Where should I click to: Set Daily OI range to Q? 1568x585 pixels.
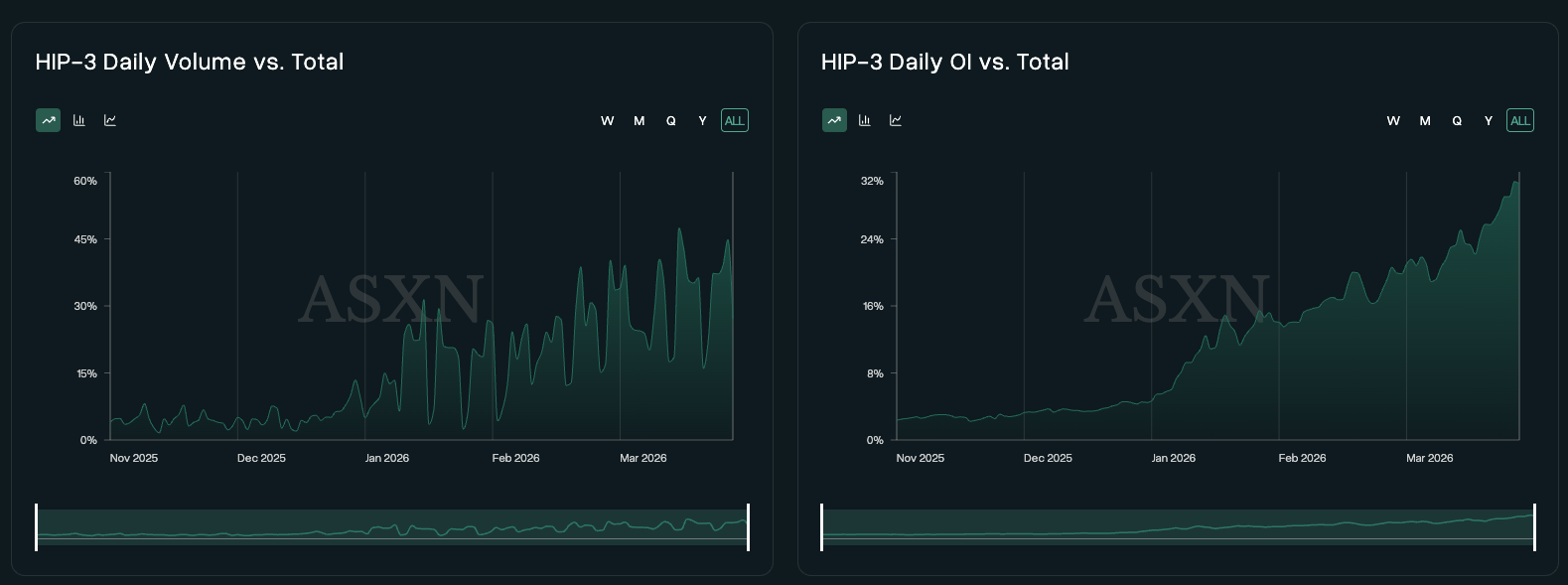(x=1457, y=120)
